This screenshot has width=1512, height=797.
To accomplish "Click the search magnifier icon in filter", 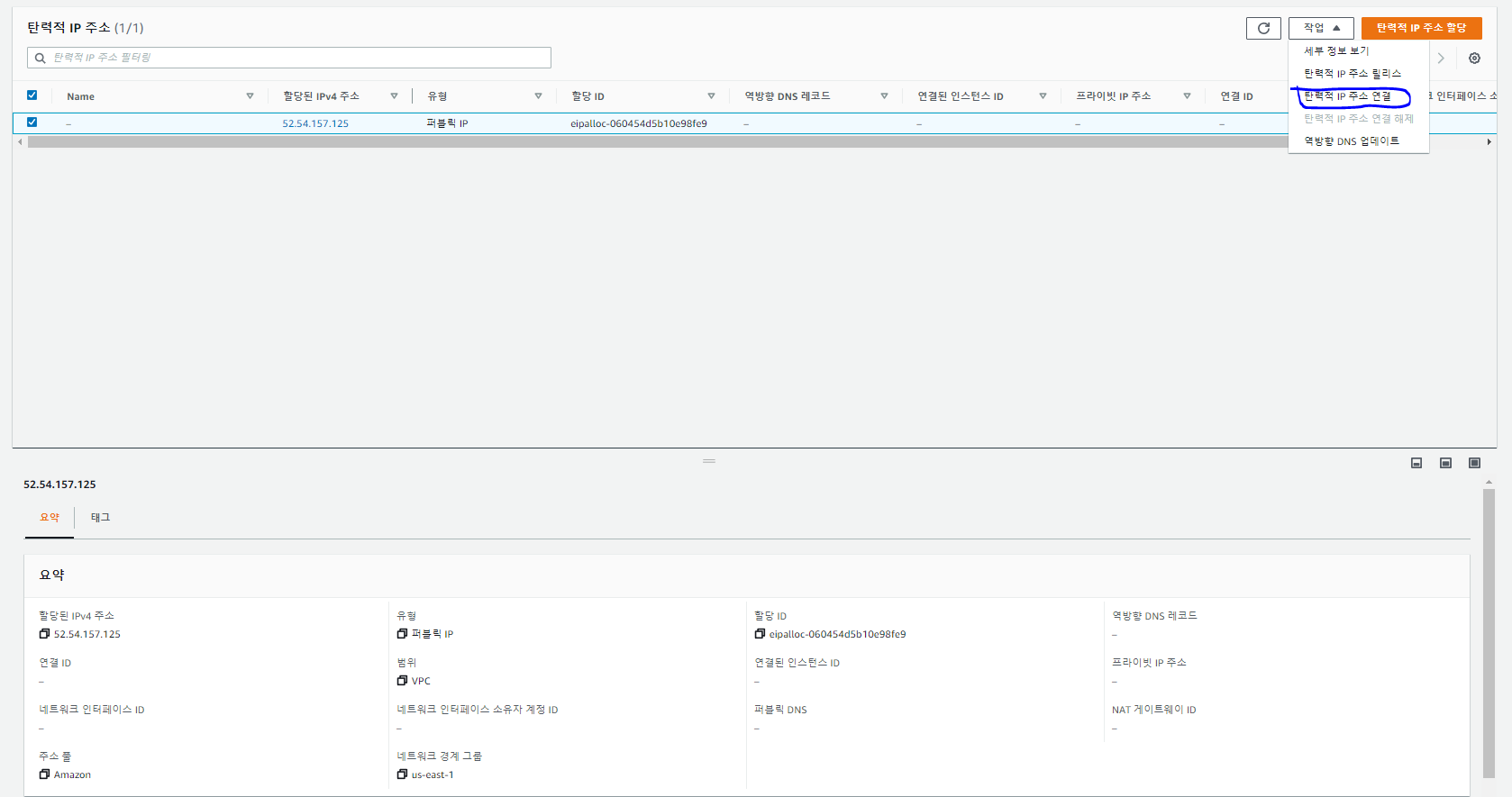I will coord(41,58).
